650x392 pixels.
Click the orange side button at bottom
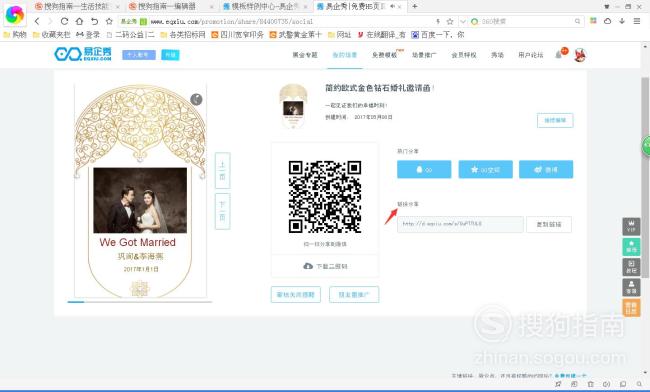point(631,307)
